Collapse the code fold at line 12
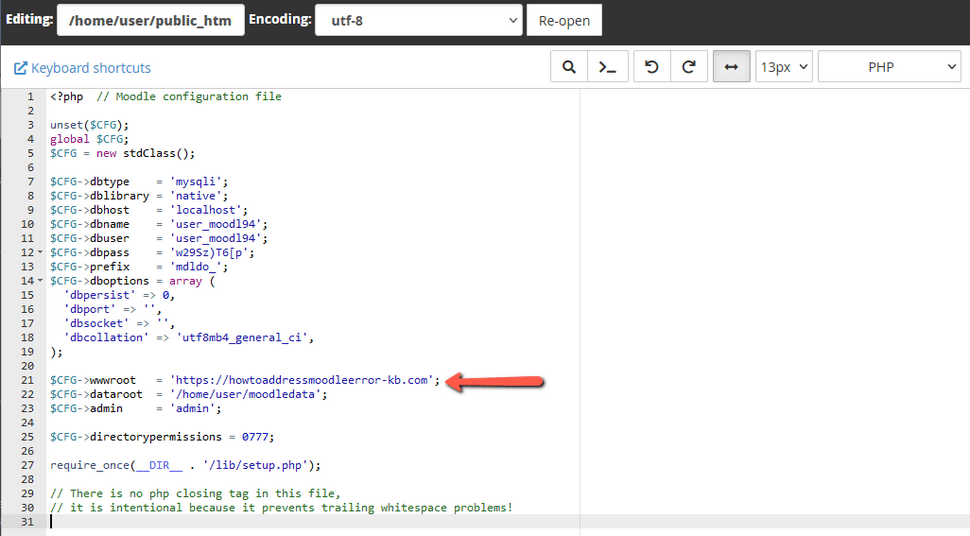Viewport: 970px width, 536px height. [41, 252]
